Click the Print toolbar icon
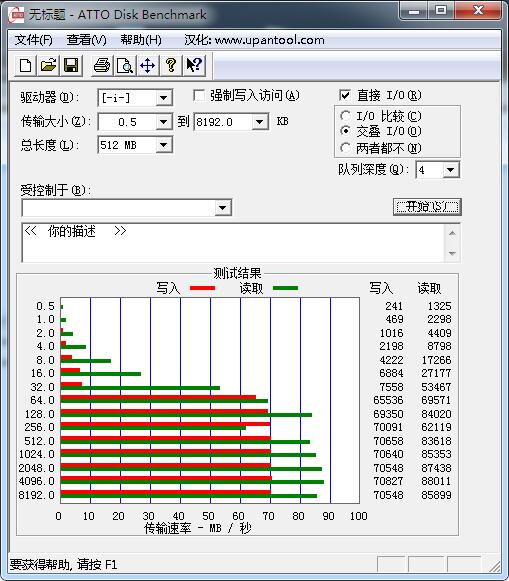 coord(102,66)
